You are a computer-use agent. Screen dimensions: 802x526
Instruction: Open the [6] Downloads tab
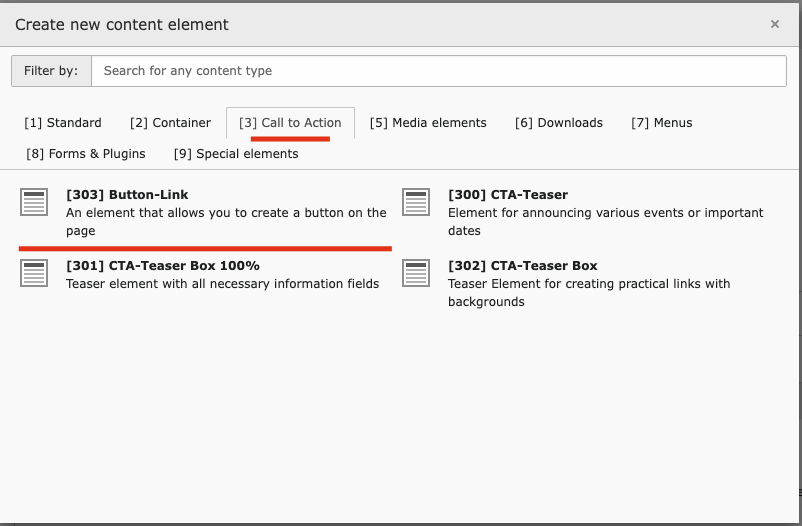click(x=559, y=123)
